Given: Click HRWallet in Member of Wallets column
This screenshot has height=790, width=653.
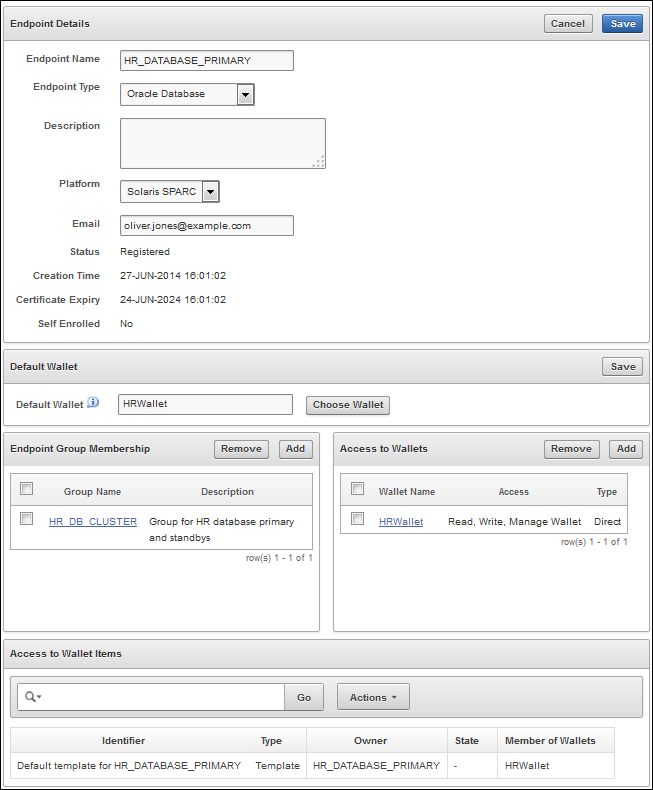Looking at the screenshot, I should pos(527,766).
